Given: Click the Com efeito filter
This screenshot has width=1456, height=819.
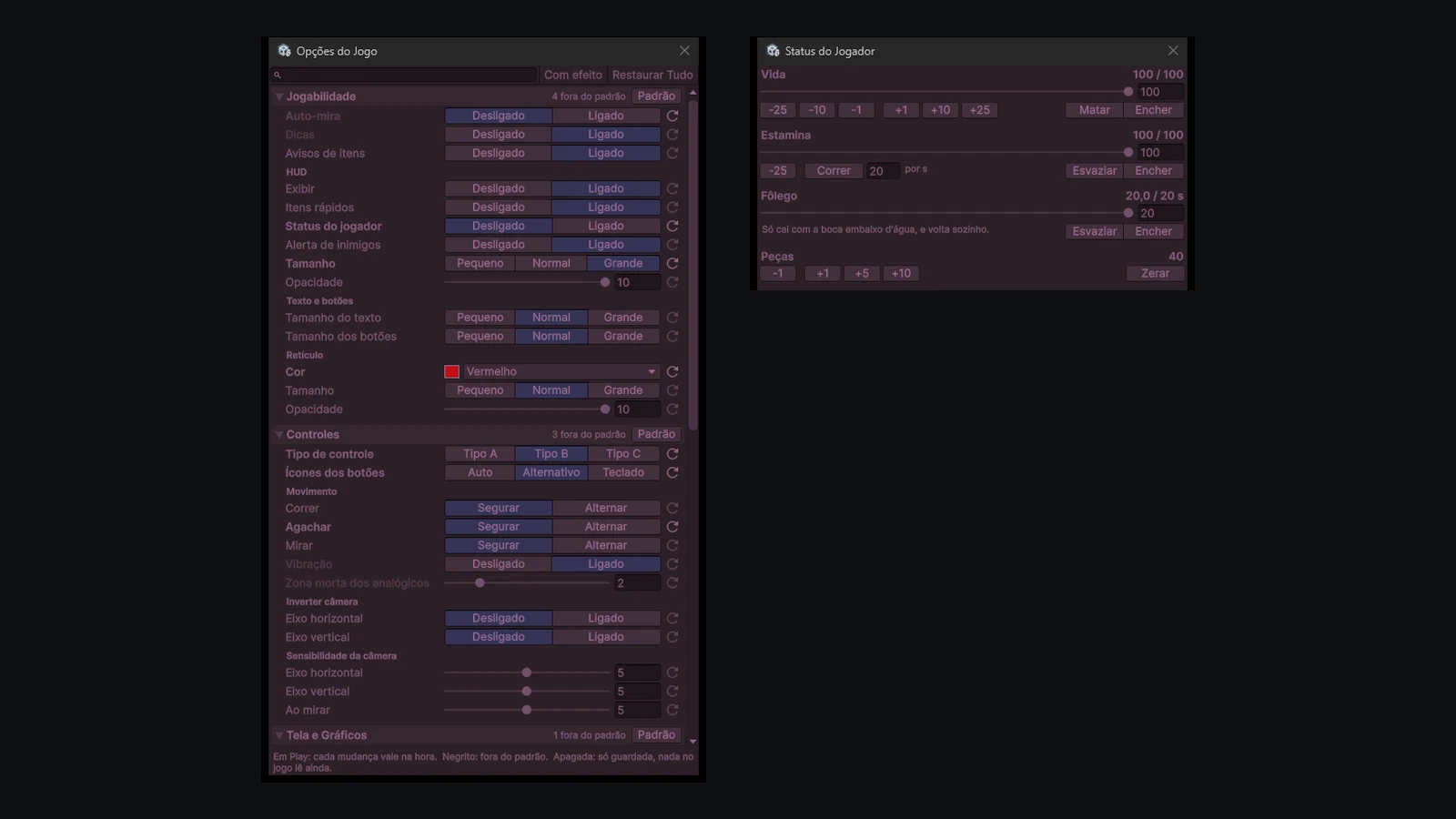Looking at the screenshot, I should 573,75.
